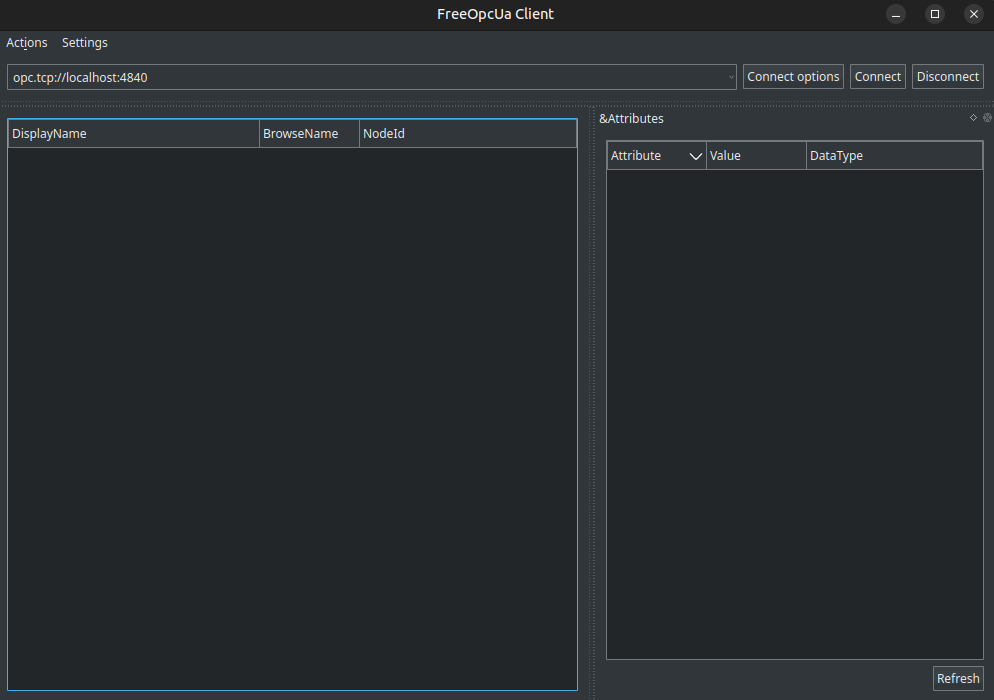Sort by the Attribute column header
Viewport: 994px width, 700px height.
(656, 155)
